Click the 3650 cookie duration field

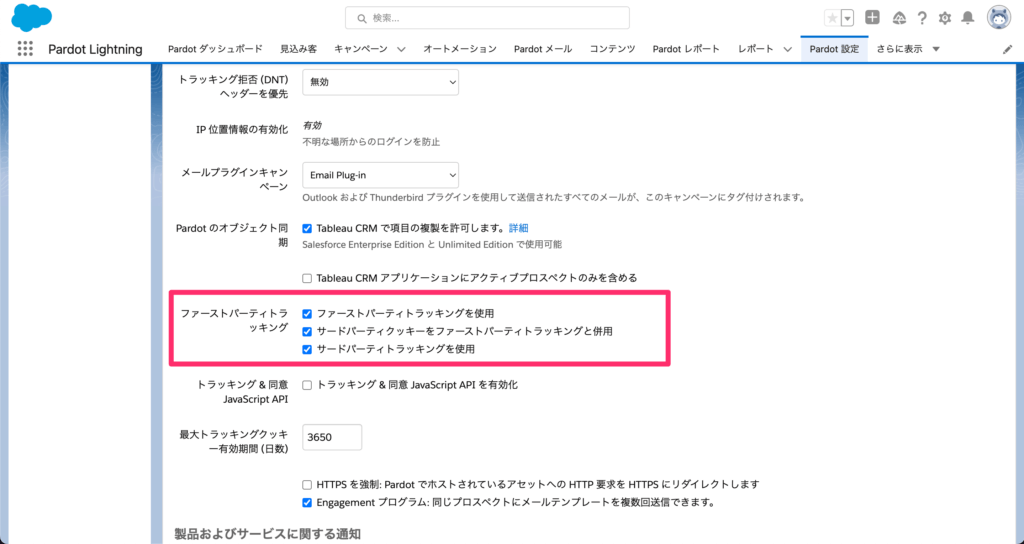pos(332,437)
